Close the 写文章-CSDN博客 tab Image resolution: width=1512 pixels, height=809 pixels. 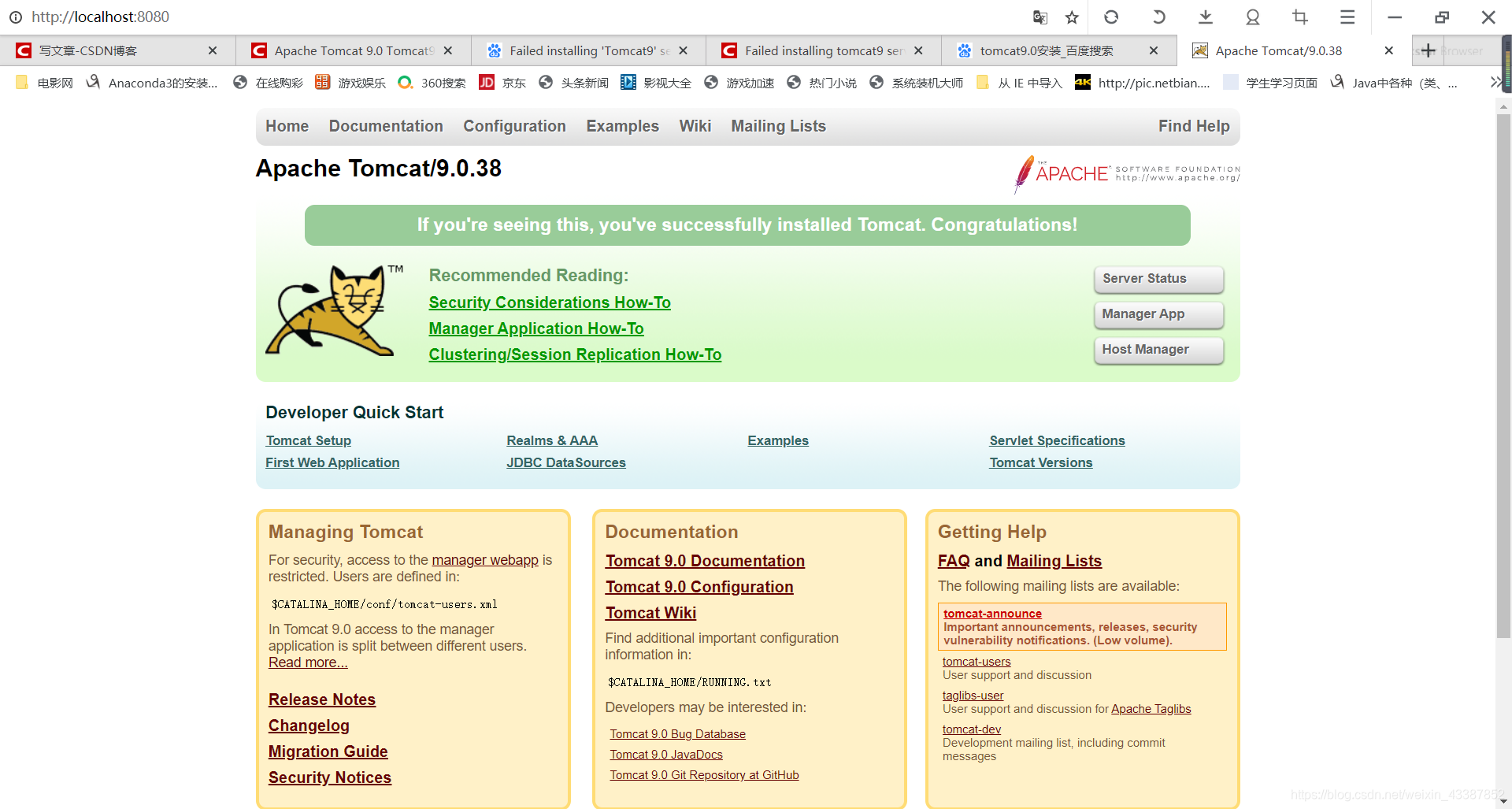pos(213,50)
